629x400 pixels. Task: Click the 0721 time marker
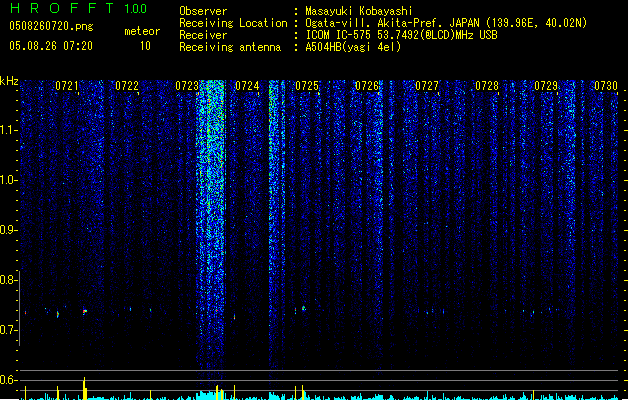pyautogui.click(x=67, y=86)
